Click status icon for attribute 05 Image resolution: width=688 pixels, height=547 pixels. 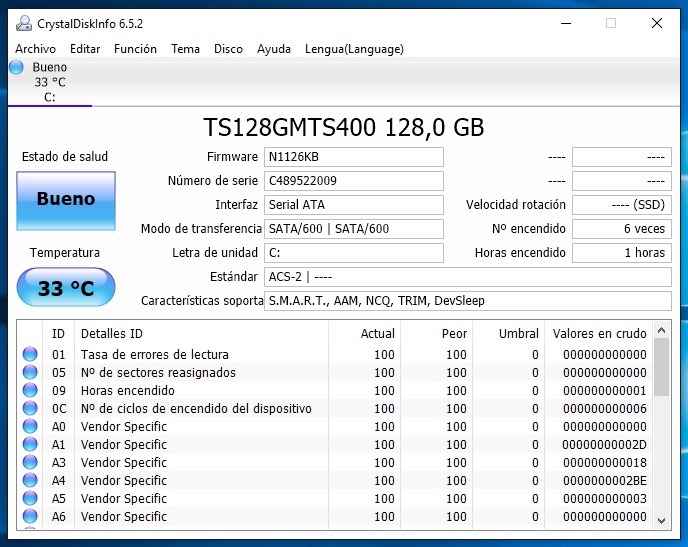point(30,372)
